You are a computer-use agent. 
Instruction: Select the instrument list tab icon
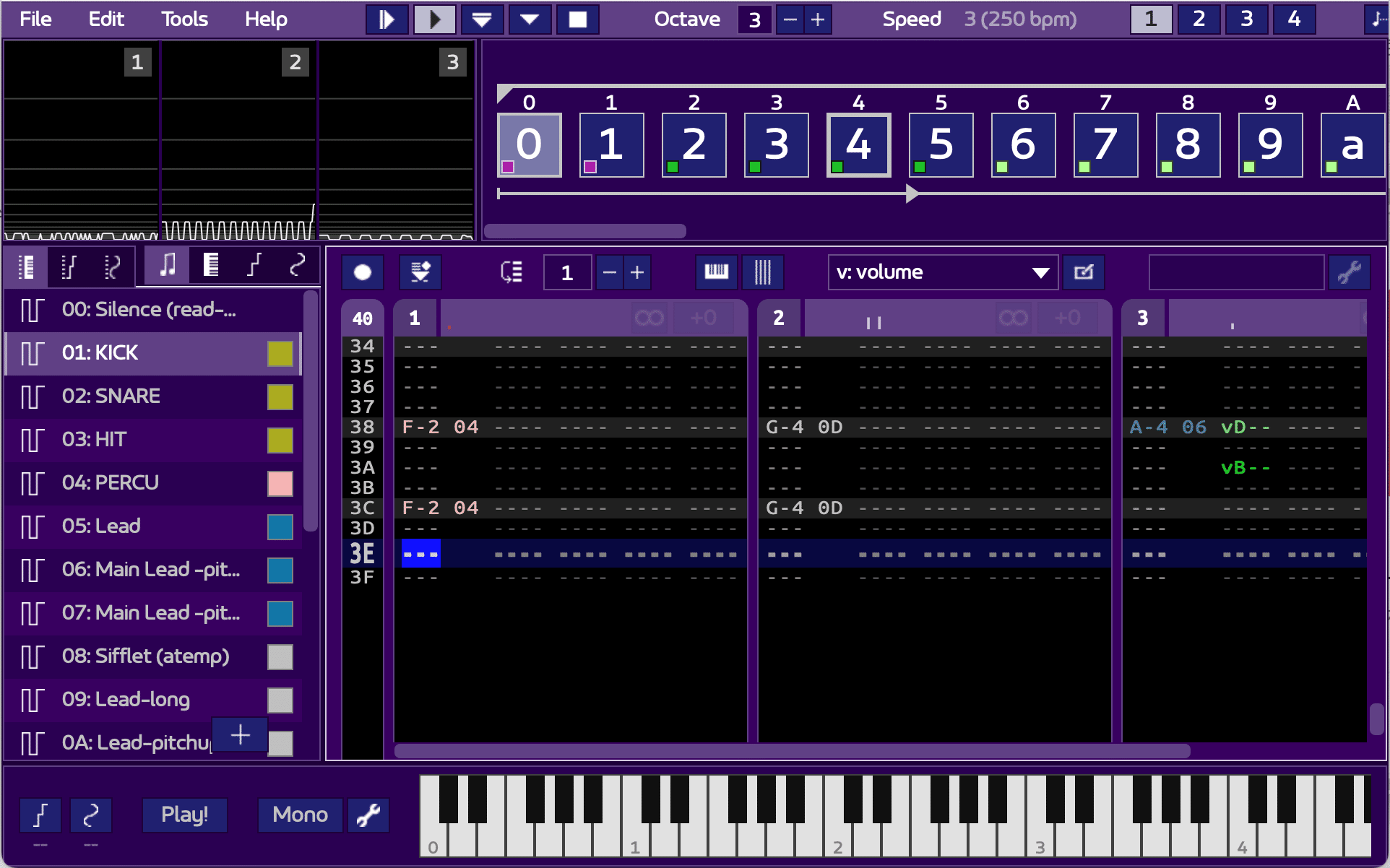(26, 267)
